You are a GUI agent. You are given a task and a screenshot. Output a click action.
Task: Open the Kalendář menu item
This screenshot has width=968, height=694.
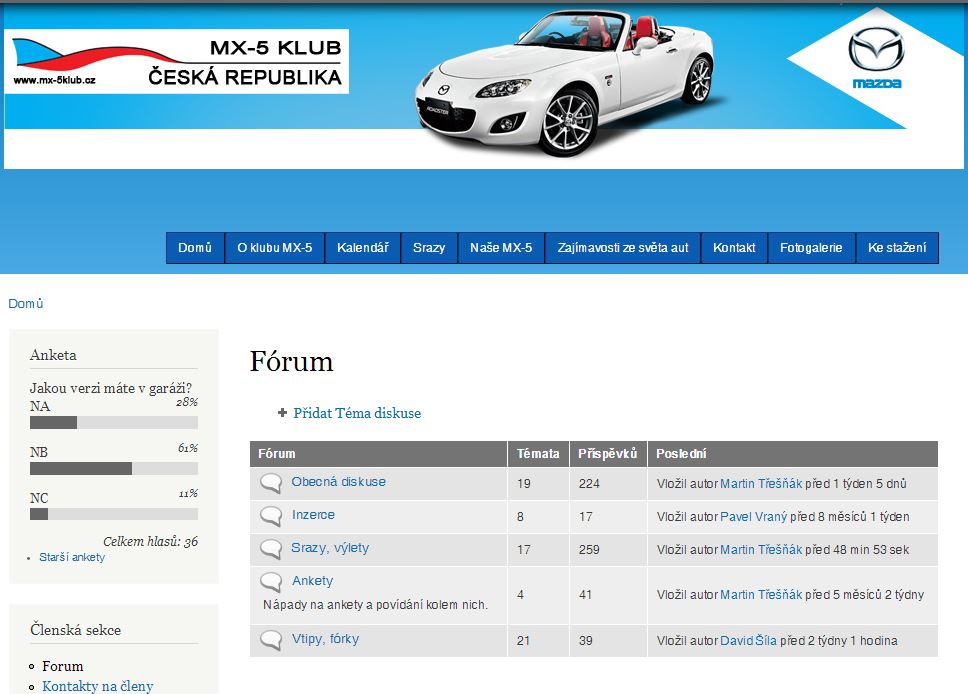pyautogui.click(x=362, y=248)
